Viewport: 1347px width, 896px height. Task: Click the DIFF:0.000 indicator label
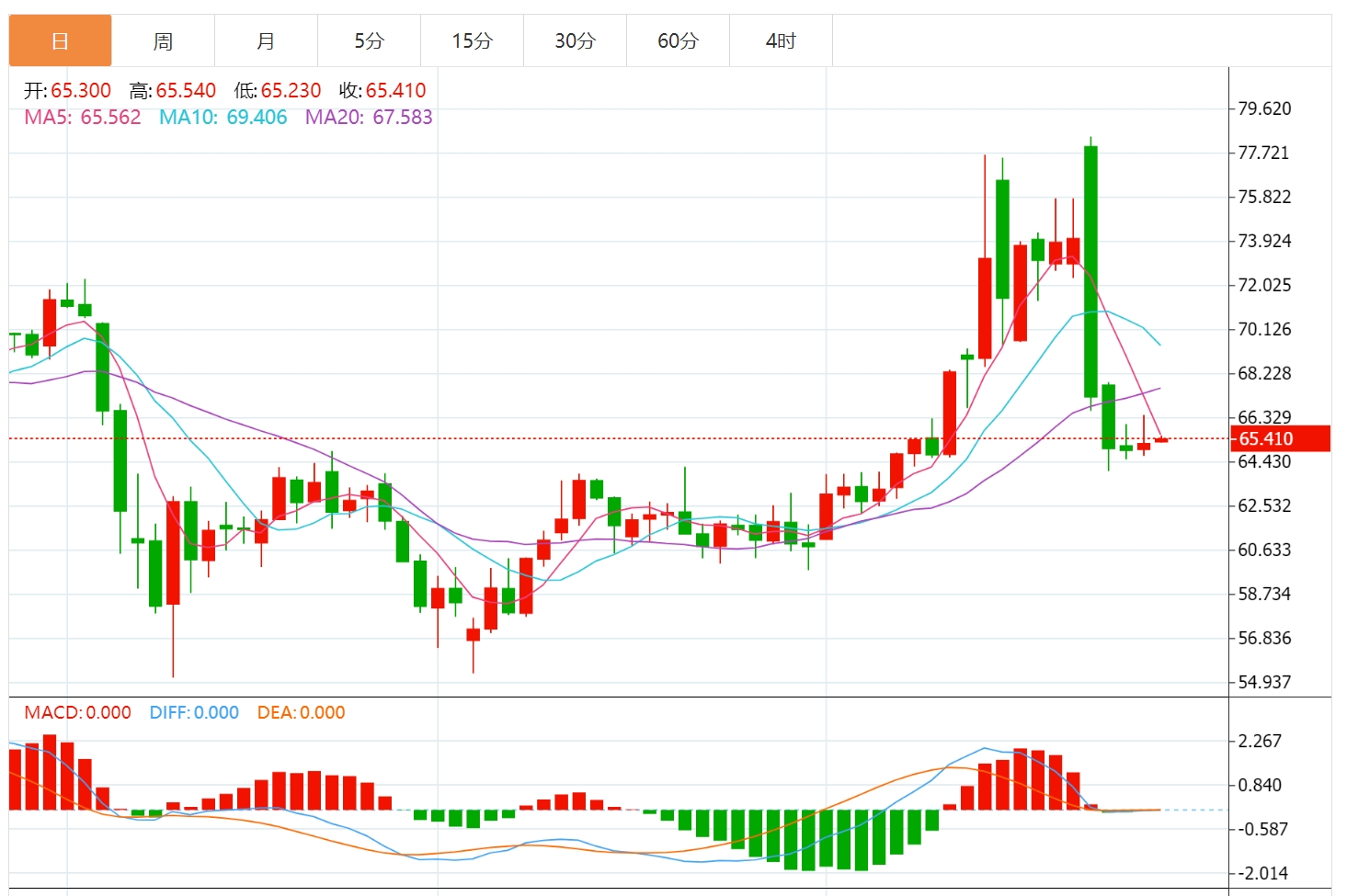pos(194,712)
